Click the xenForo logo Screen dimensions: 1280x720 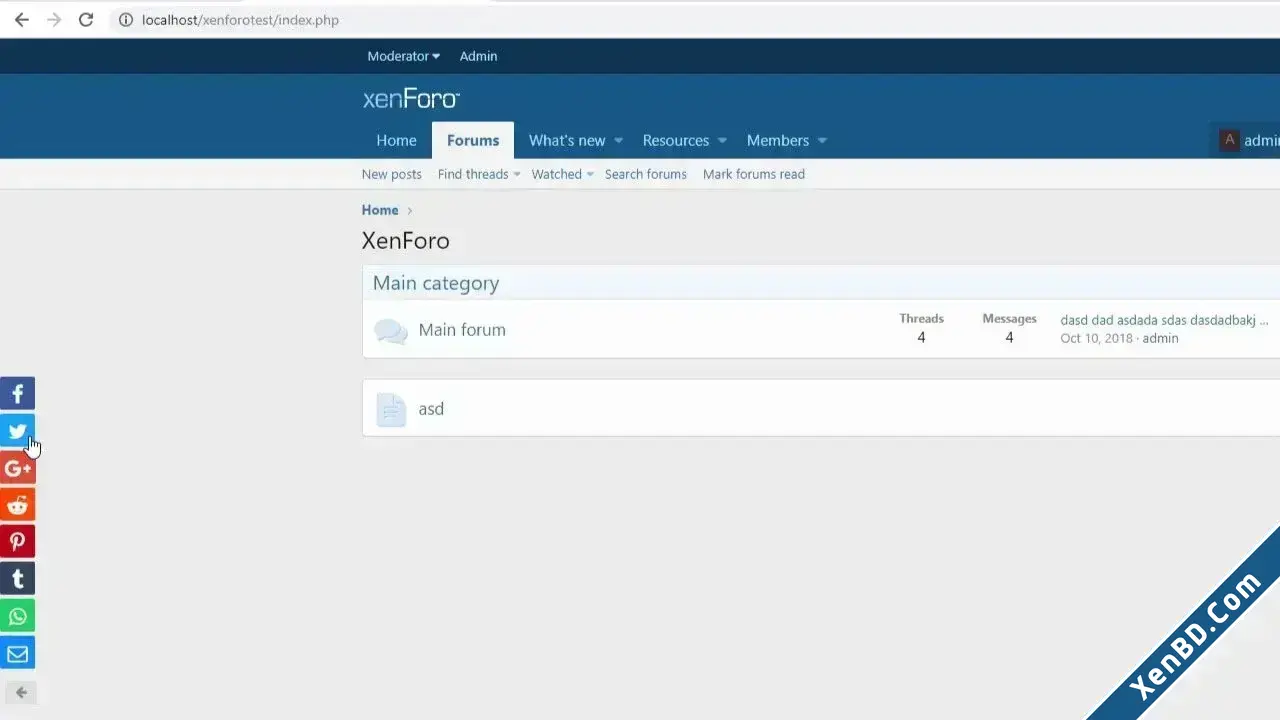point(411,99)
